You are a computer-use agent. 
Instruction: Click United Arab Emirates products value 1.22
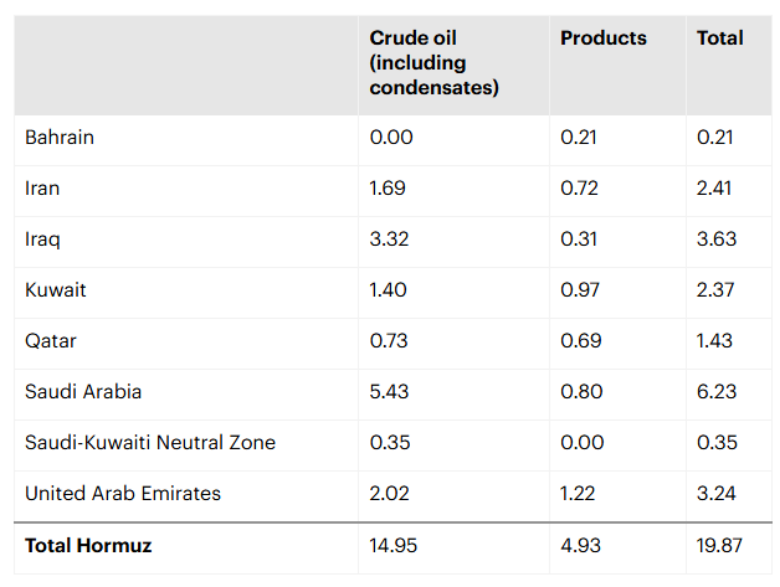click(579, 493)
